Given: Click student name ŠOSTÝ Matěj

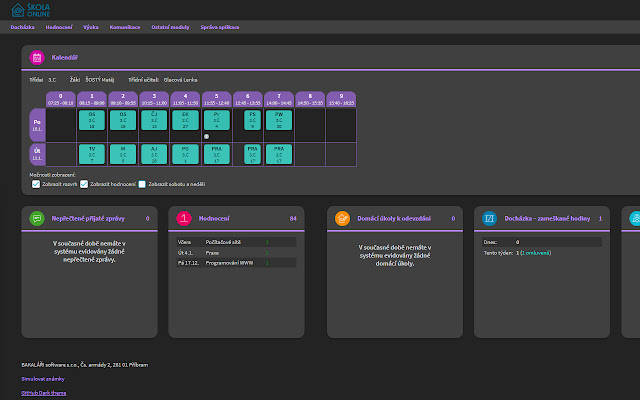Looking at the screenshot, I should pos(100,80).
